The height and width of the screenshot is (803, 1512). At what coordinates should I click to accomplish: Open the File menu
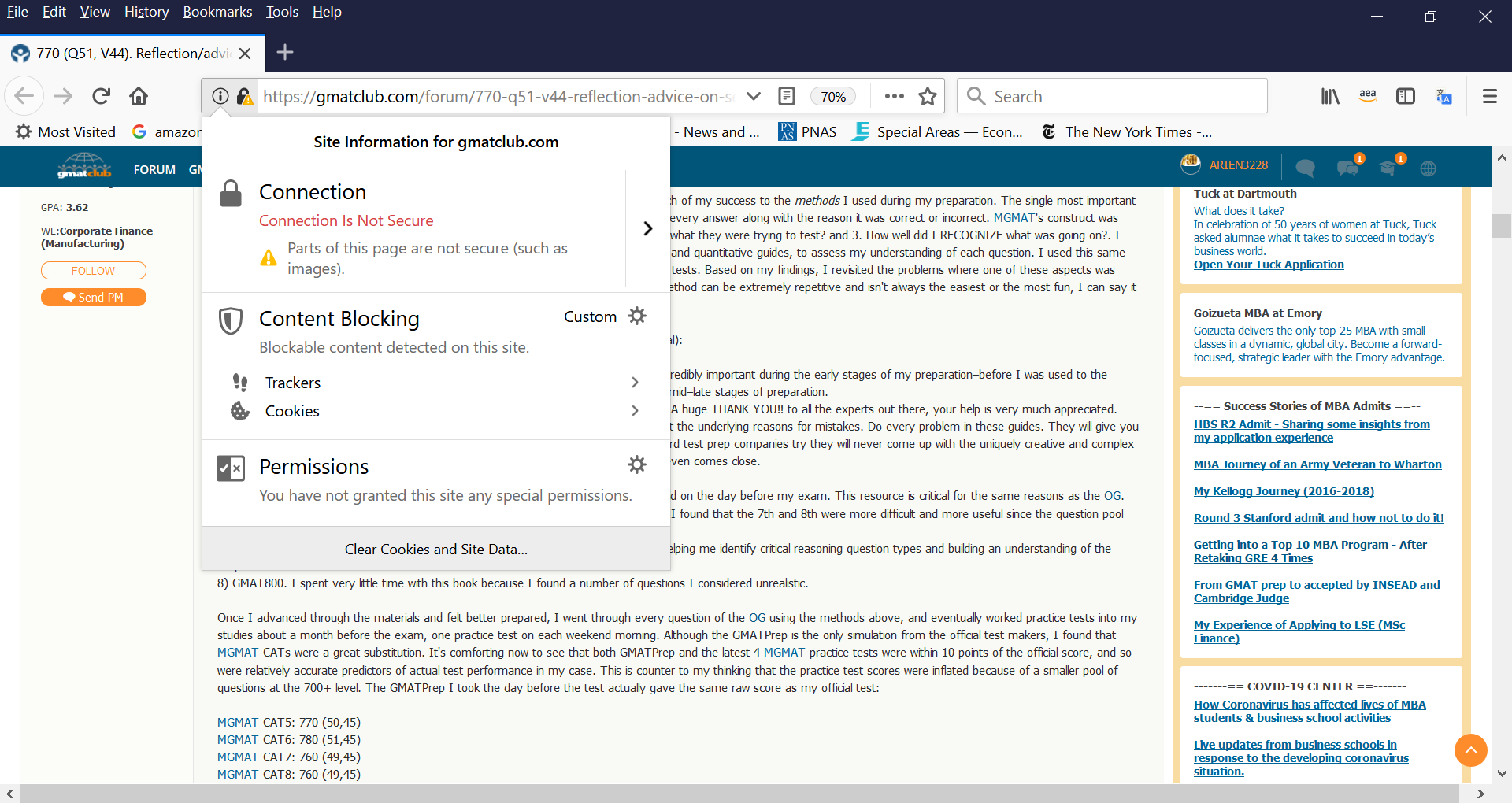coord(17,12)
